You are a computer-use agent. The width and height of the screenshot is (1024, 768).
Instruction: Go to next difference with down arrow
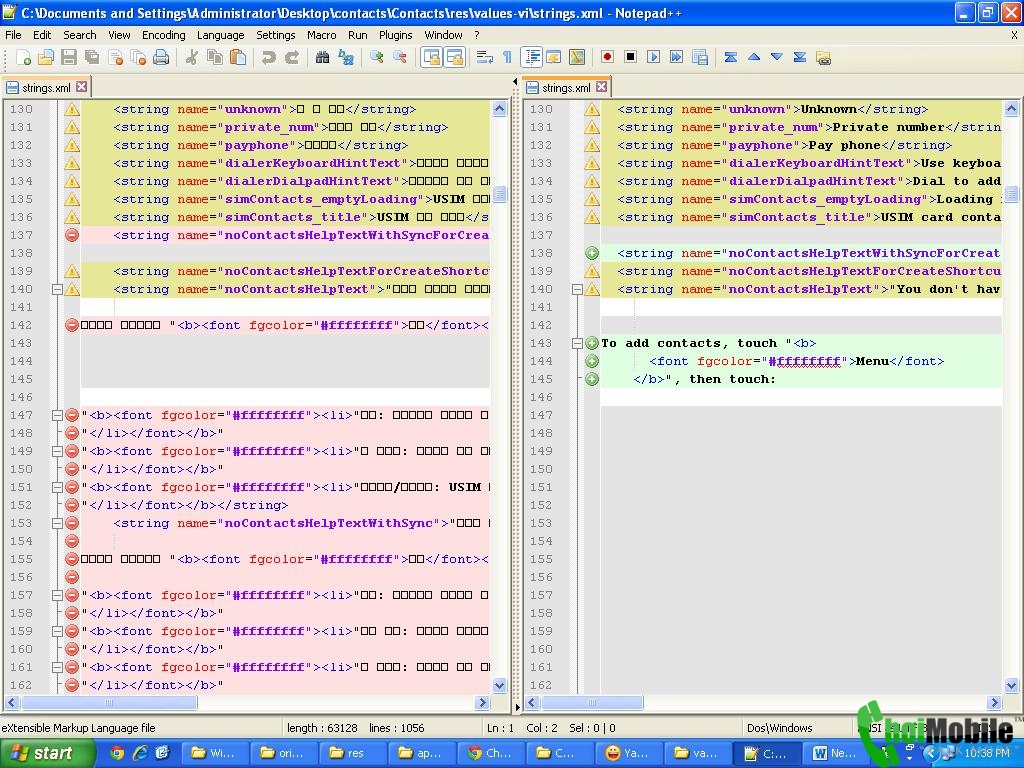click(776, 57)
